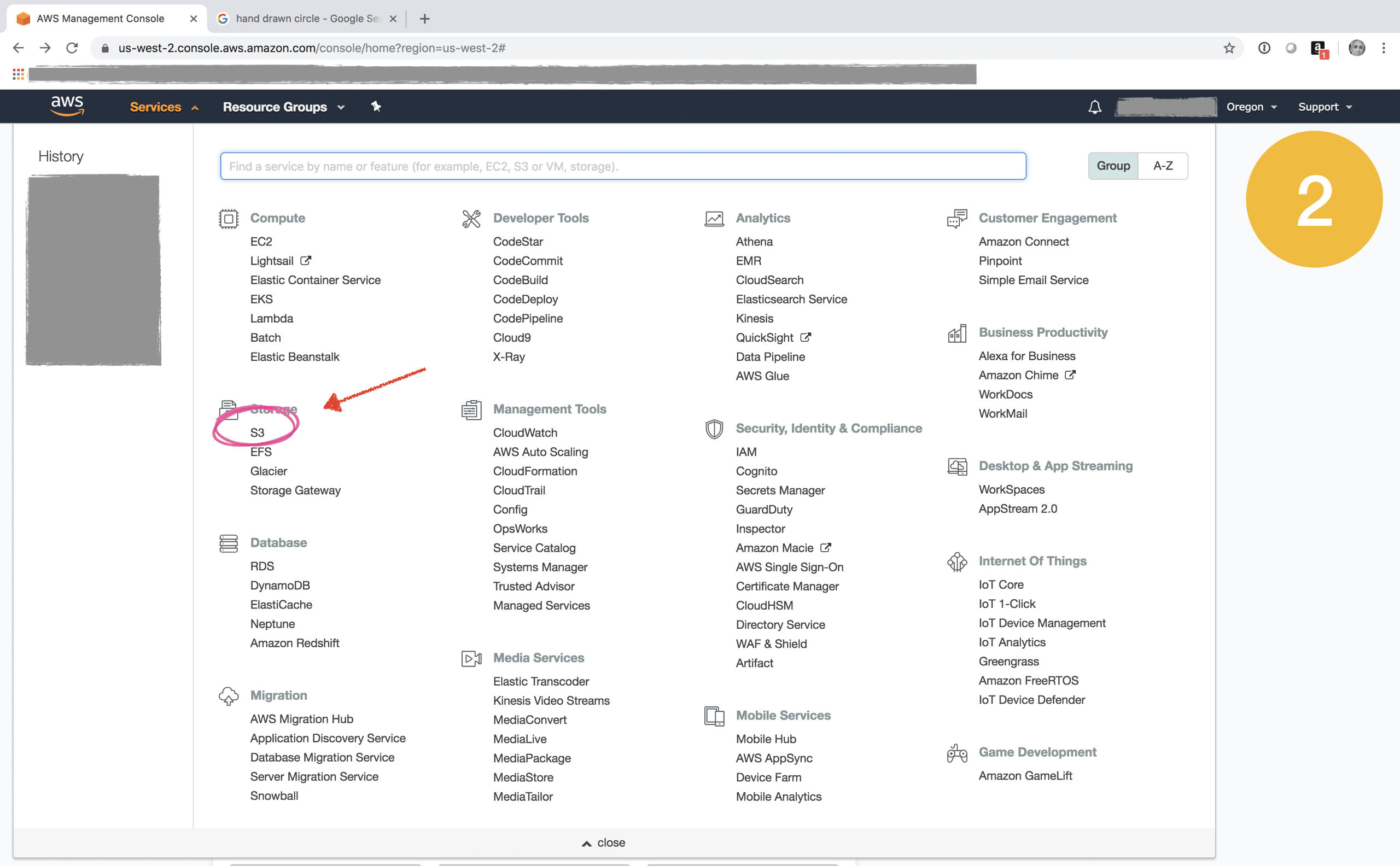Open the DynamoDB service link

pos(279,586)
